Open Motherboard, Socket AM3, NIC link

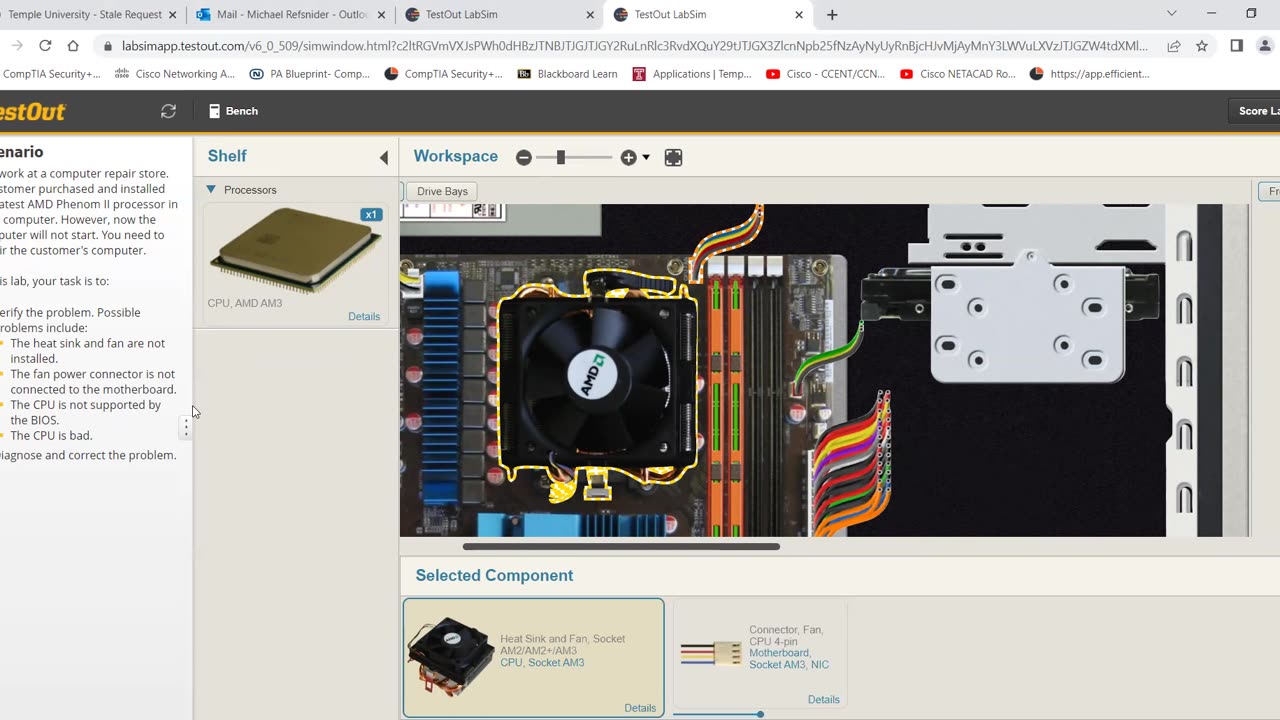click(789, 659)
